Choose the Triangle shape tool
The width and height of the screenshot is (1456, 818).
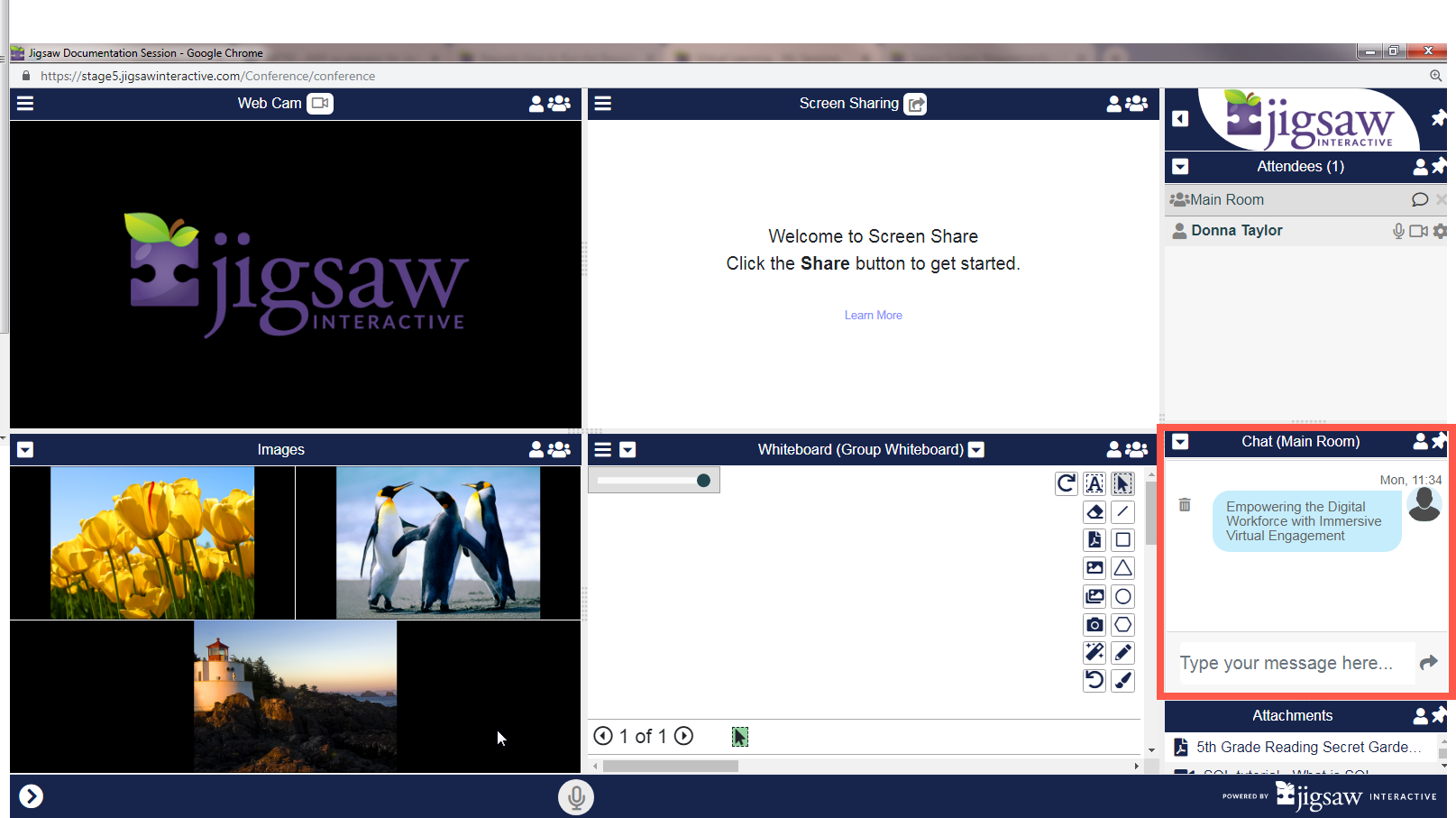[1122, 568]
